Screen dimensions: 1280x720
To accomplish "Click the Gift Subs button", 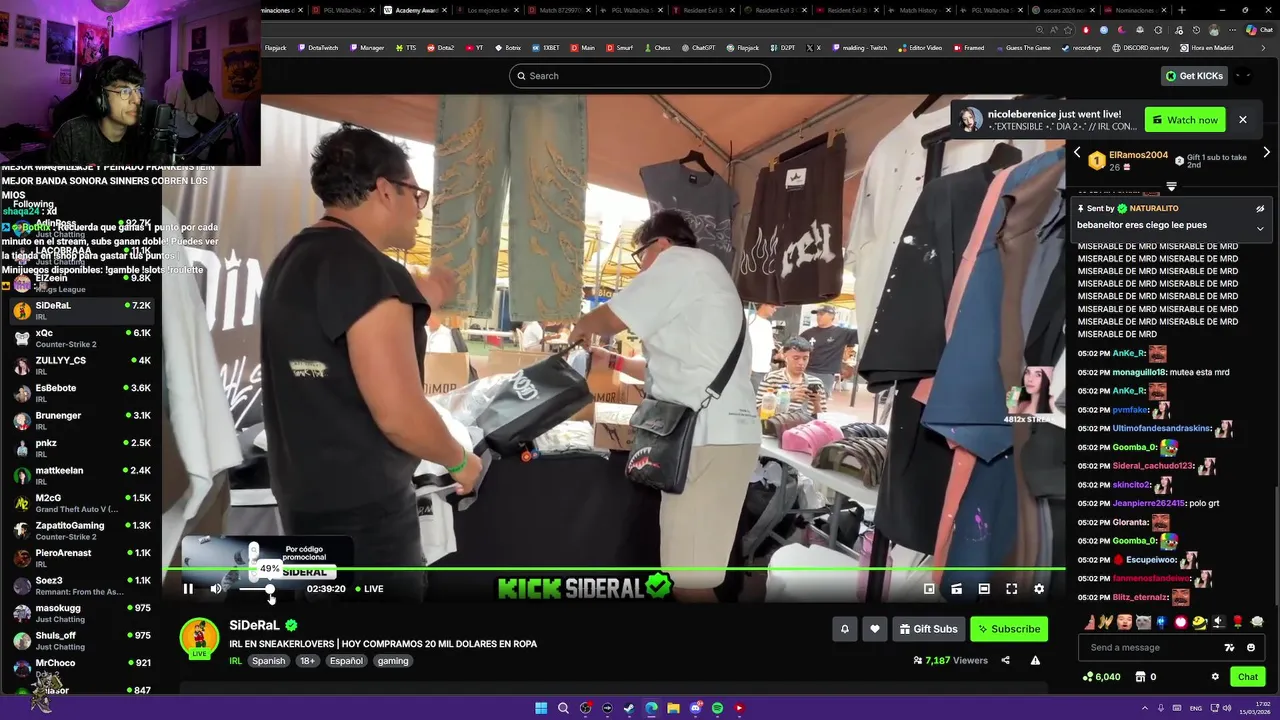I will (928, 629).
